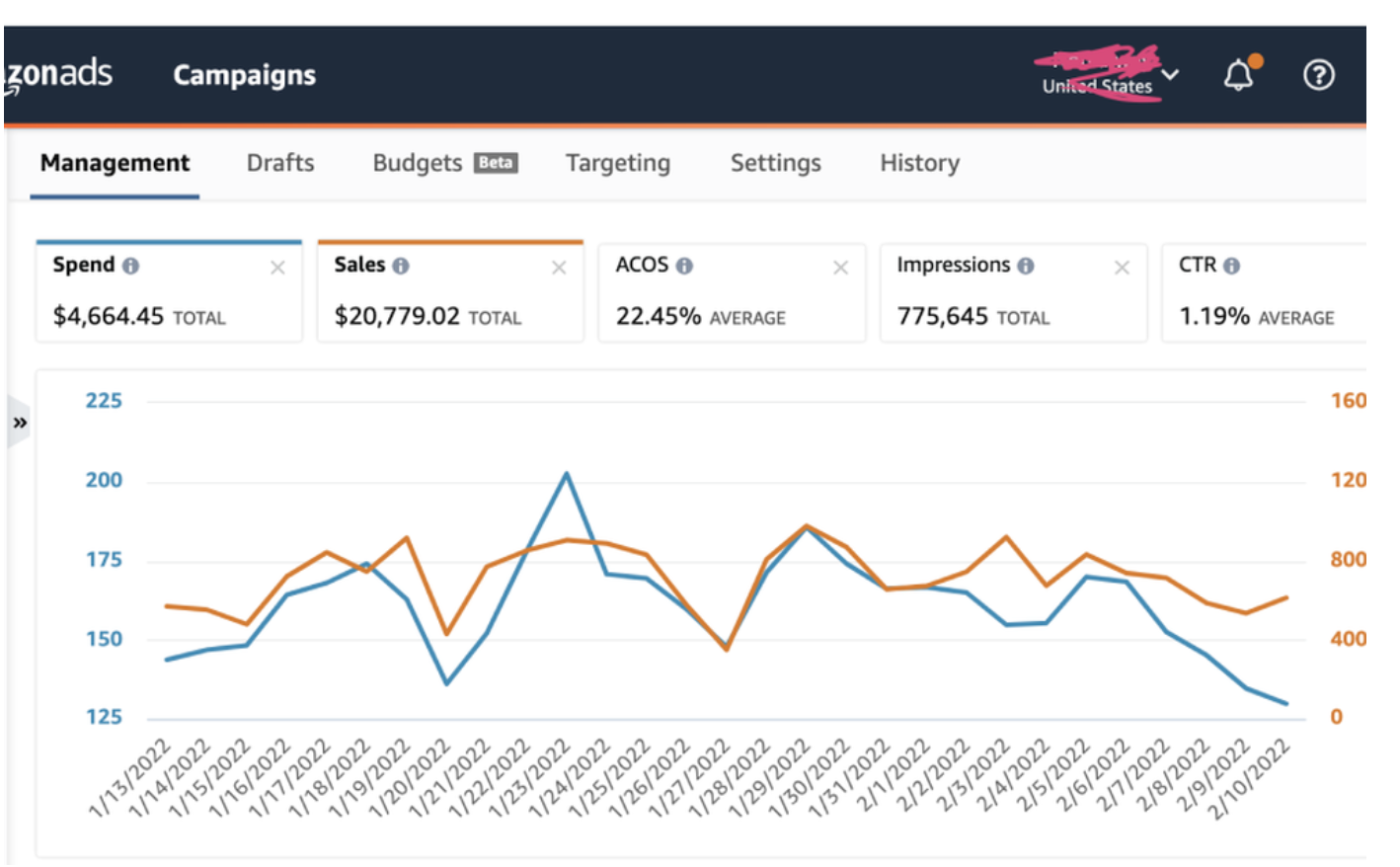Open the Budgets Beta tab

(445, 163)
